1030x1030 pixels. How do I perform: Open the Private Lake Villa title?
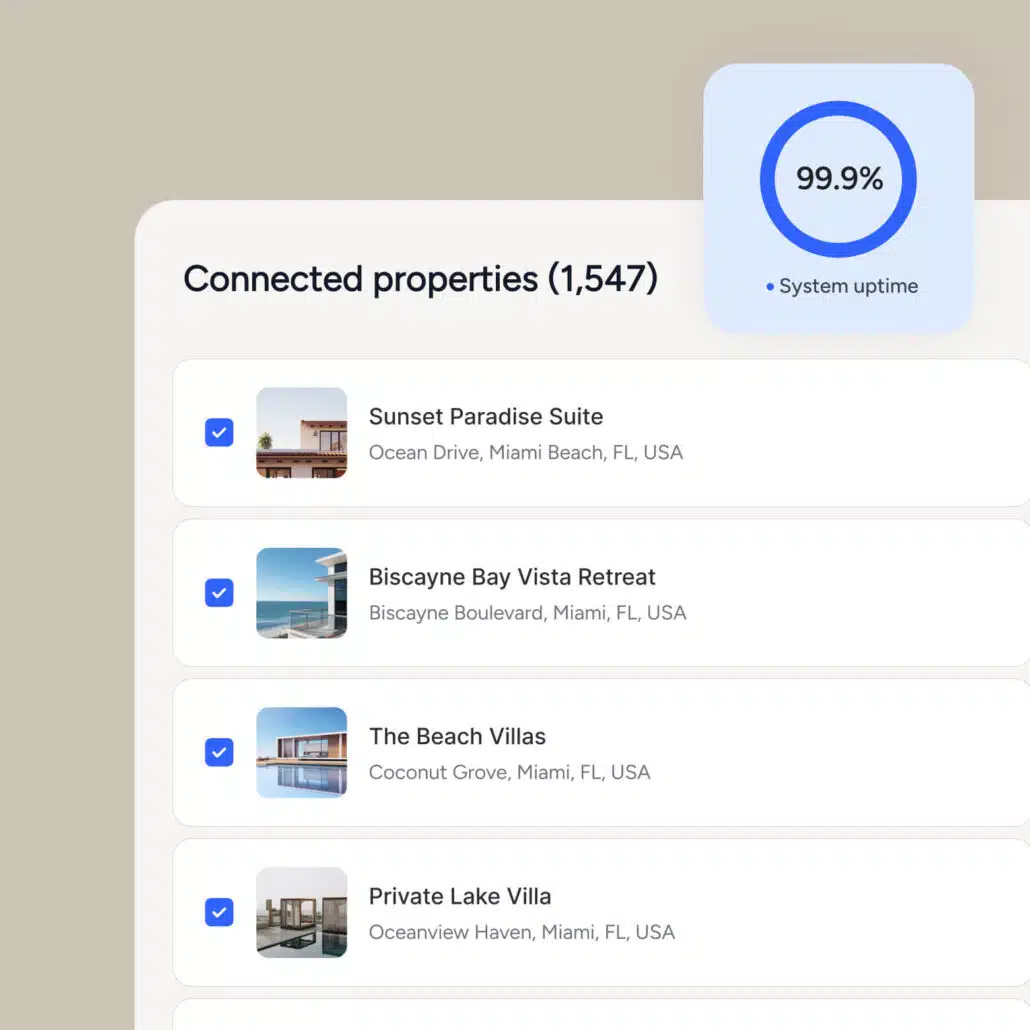[x=460, y=896]
